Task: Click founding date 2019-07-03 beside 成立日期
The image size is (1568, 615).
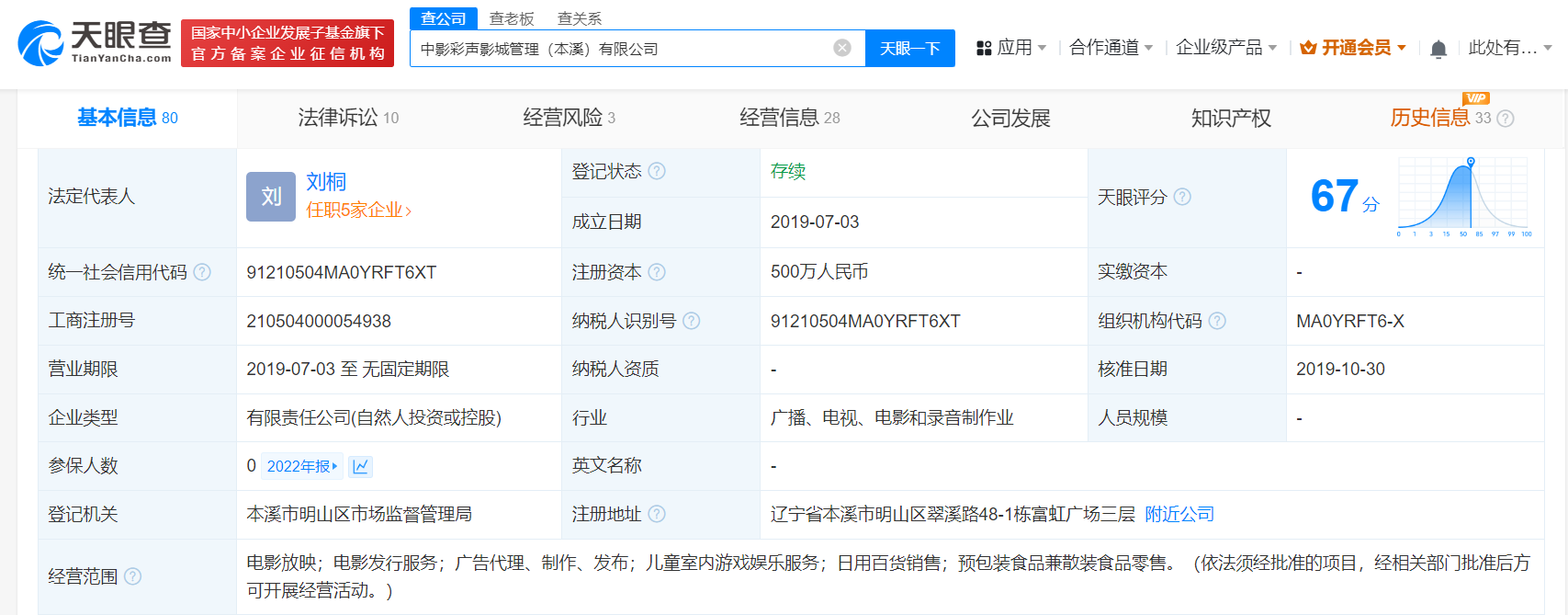Action: click(815, 222)
